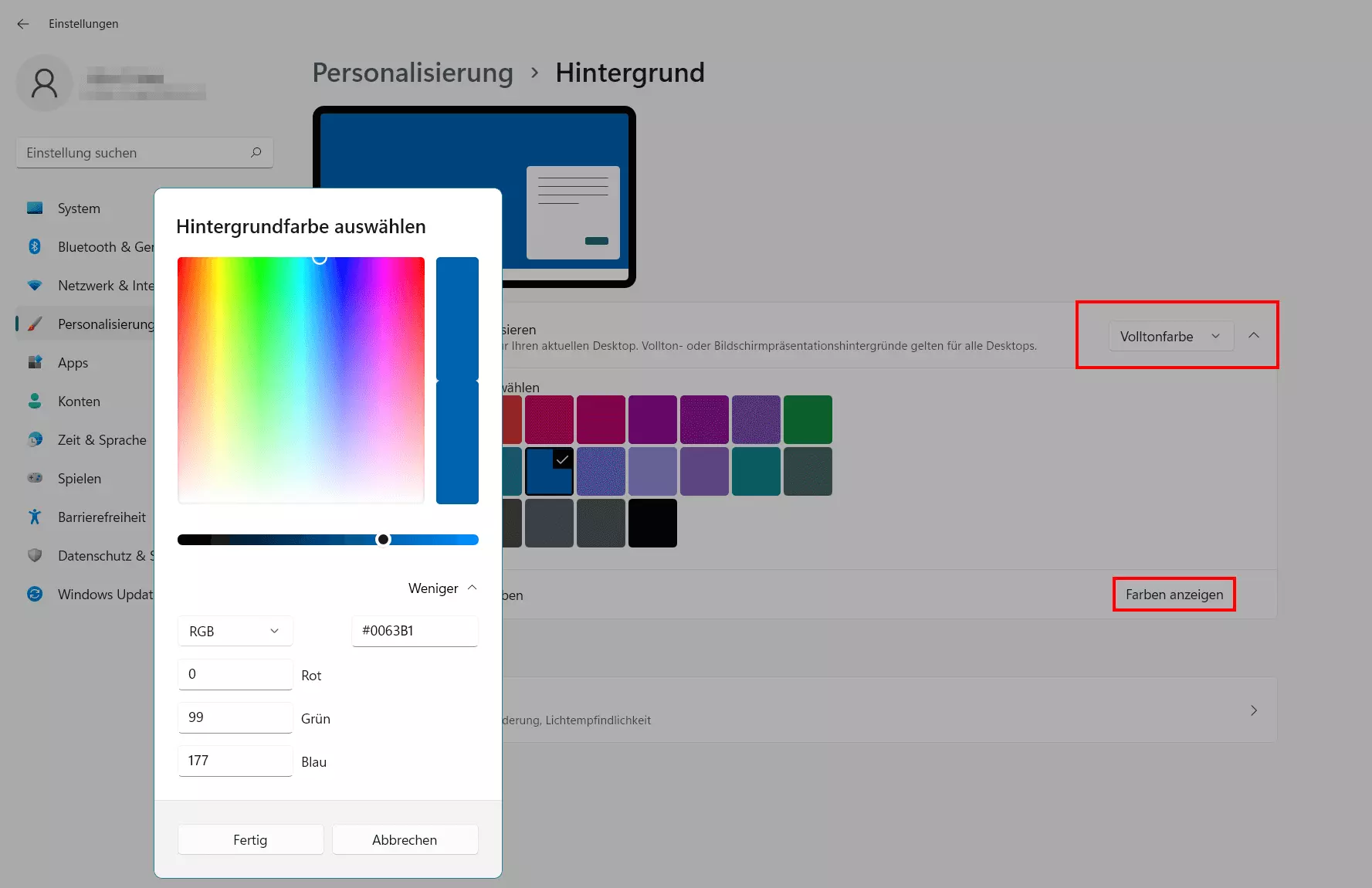Pick a color in the spectrum area
Image resolution: width=1372 pixels, height=888 pixels.
click(x=301, y=380)
